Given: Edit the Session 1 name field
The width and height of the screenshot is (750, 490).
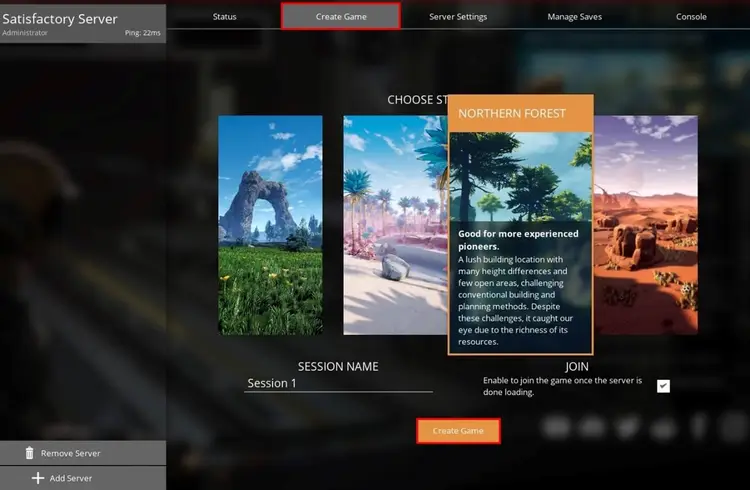Looking at the screenshot, I should click(x=338, y=383).
